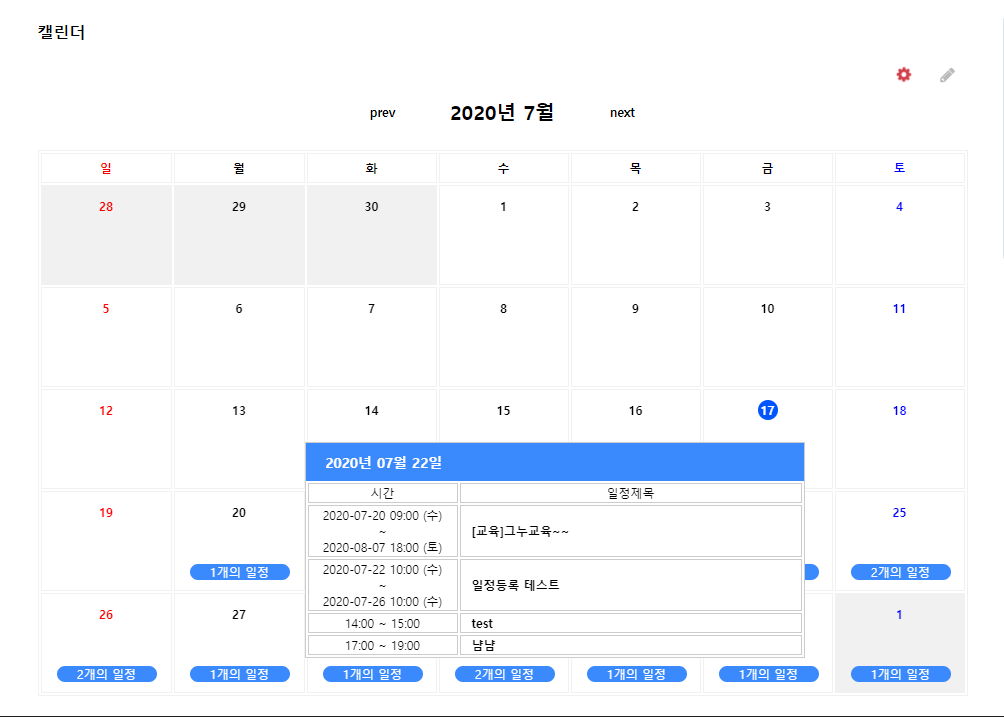The width and height of the screenshot is (1004, 717).
Task: Open the schedule badge under August 1
Action: 900,674
